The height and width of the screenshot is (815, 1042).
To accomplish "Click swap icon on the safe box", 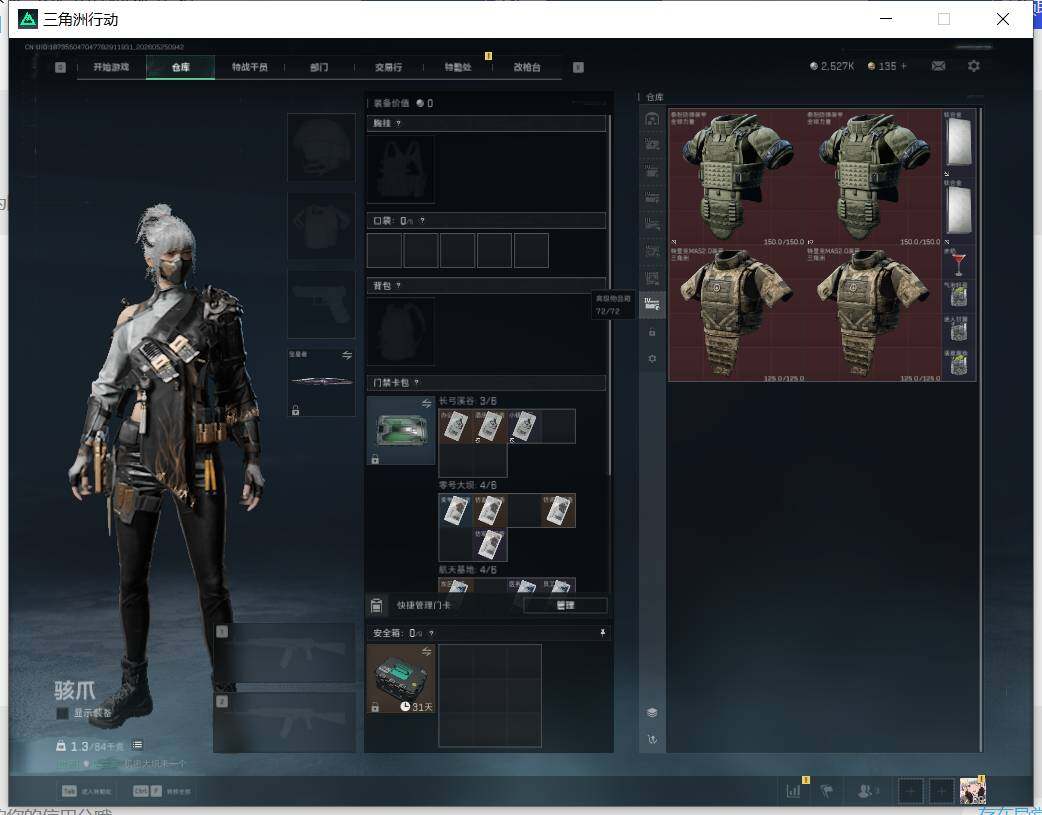I will click(x=427, y=651).
